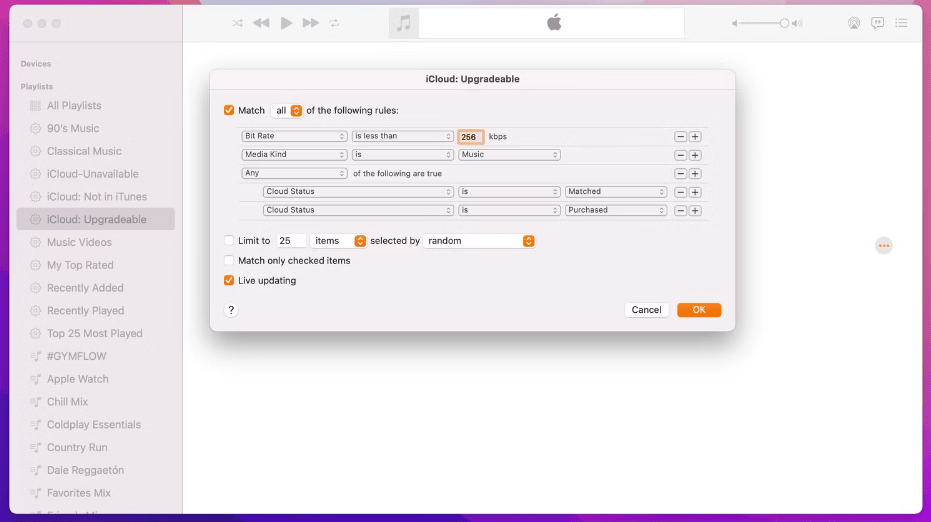Disable Live updating checkbox
931x522 pixels.
[x=229, y=280]
